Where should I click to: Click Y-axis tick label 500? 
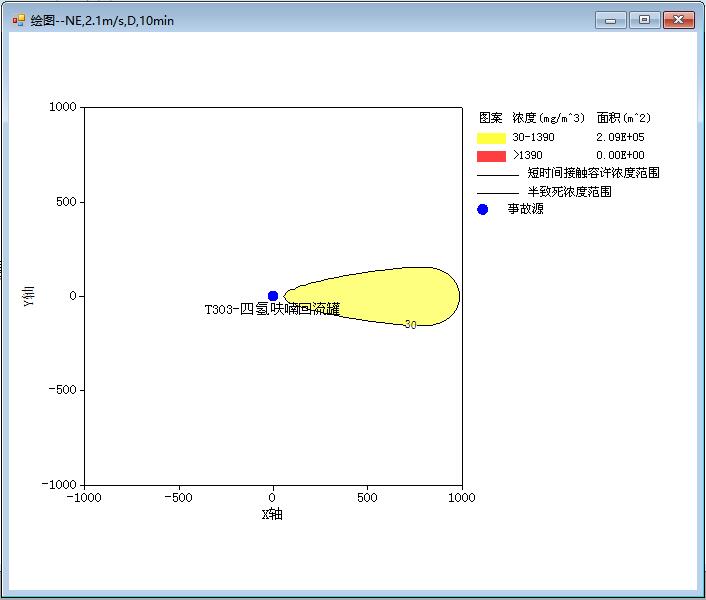[66, 202]
